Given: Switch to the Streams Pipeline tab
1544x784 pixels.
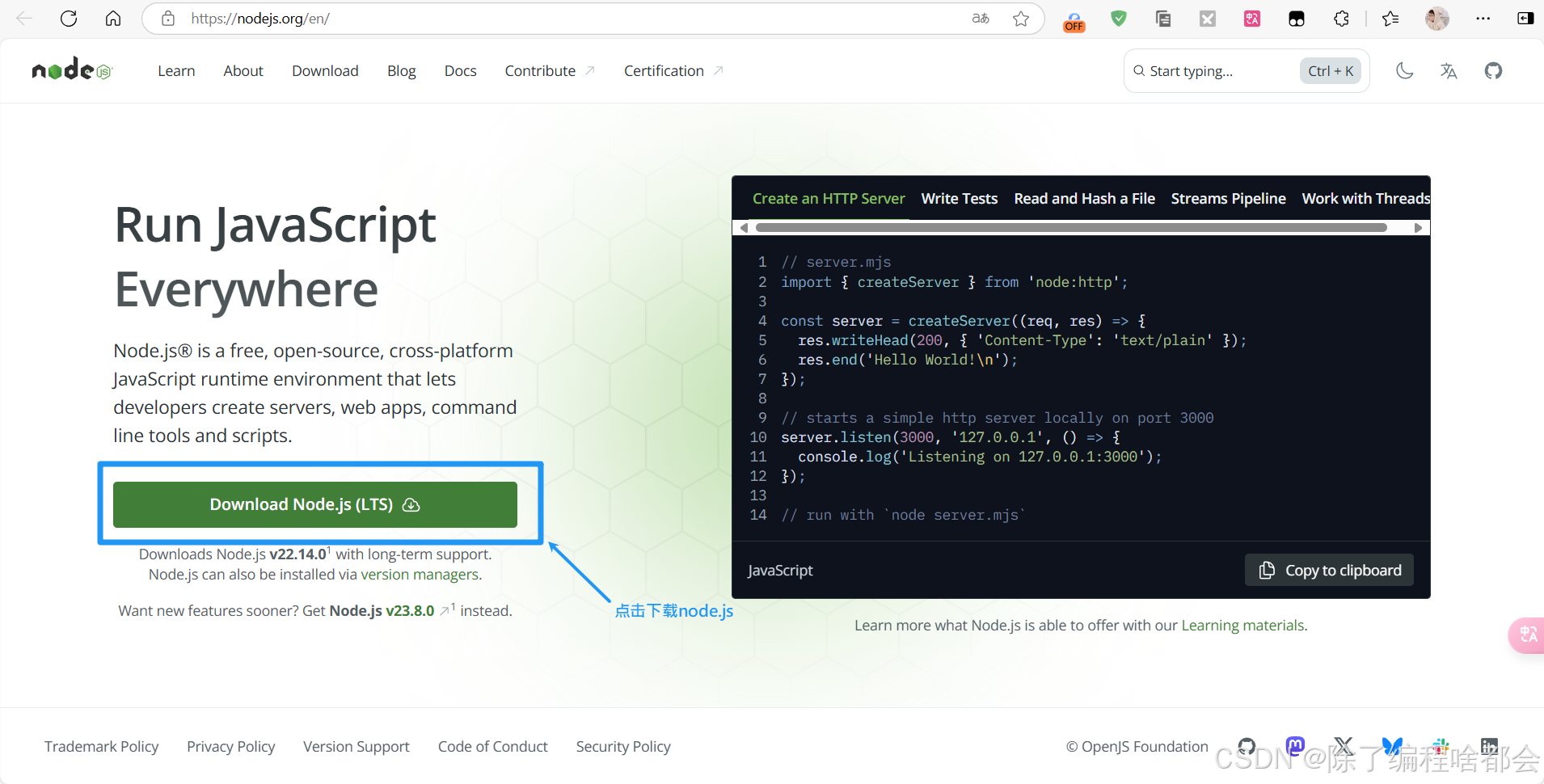Looking at the screenshot, I should 1229,199.
